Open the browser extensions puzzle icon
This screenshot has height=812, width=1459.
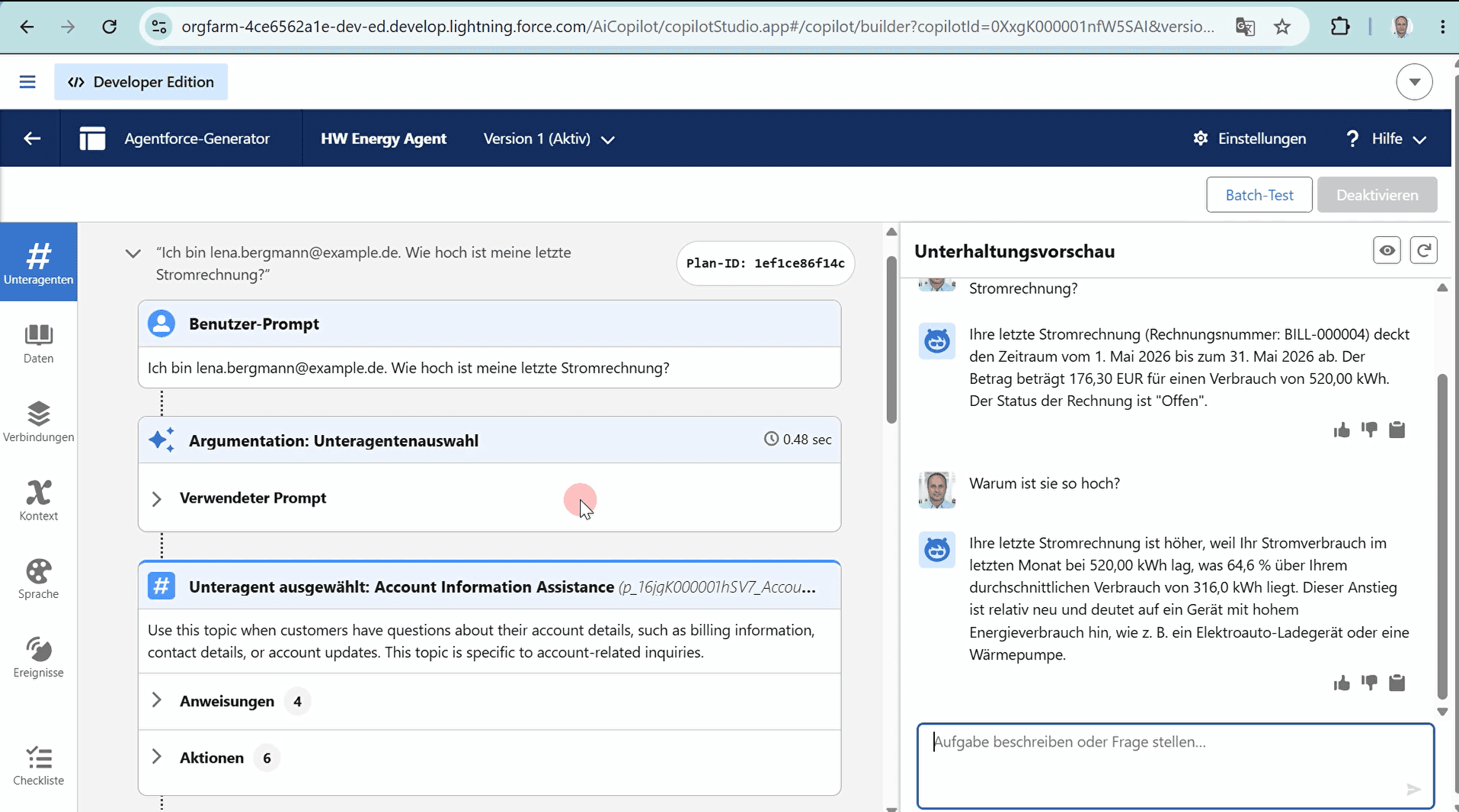pyautogui.click(x=1339, y=27)
